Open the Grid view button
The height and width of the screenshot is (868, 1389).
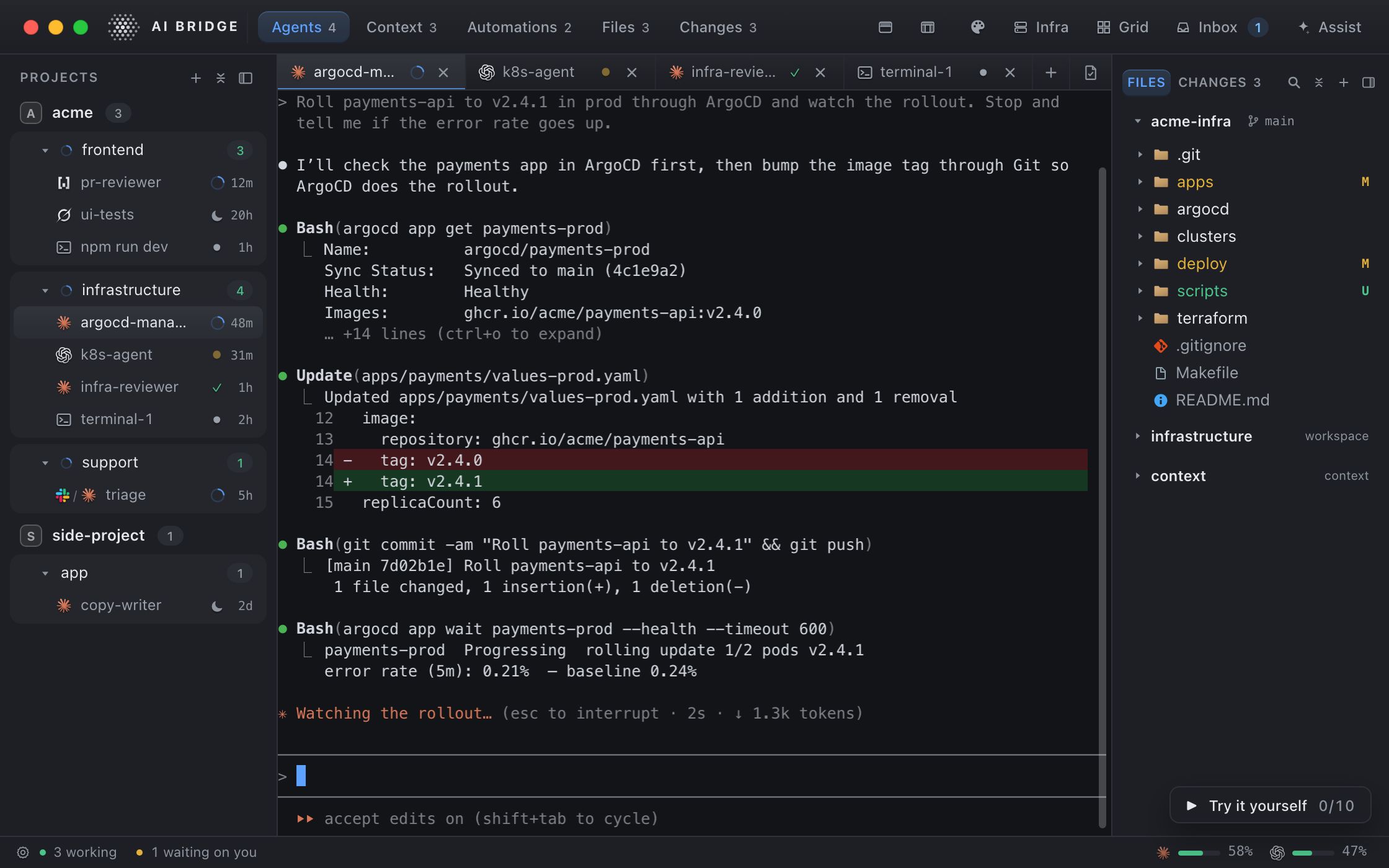1122,27
